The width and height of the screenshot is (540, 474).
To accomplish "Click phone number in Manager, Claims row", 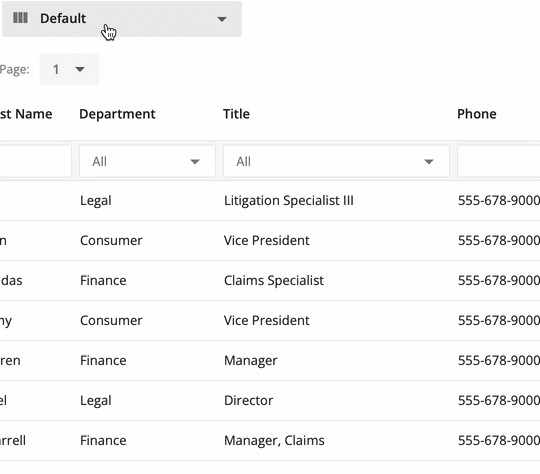I will click(499, 440).
